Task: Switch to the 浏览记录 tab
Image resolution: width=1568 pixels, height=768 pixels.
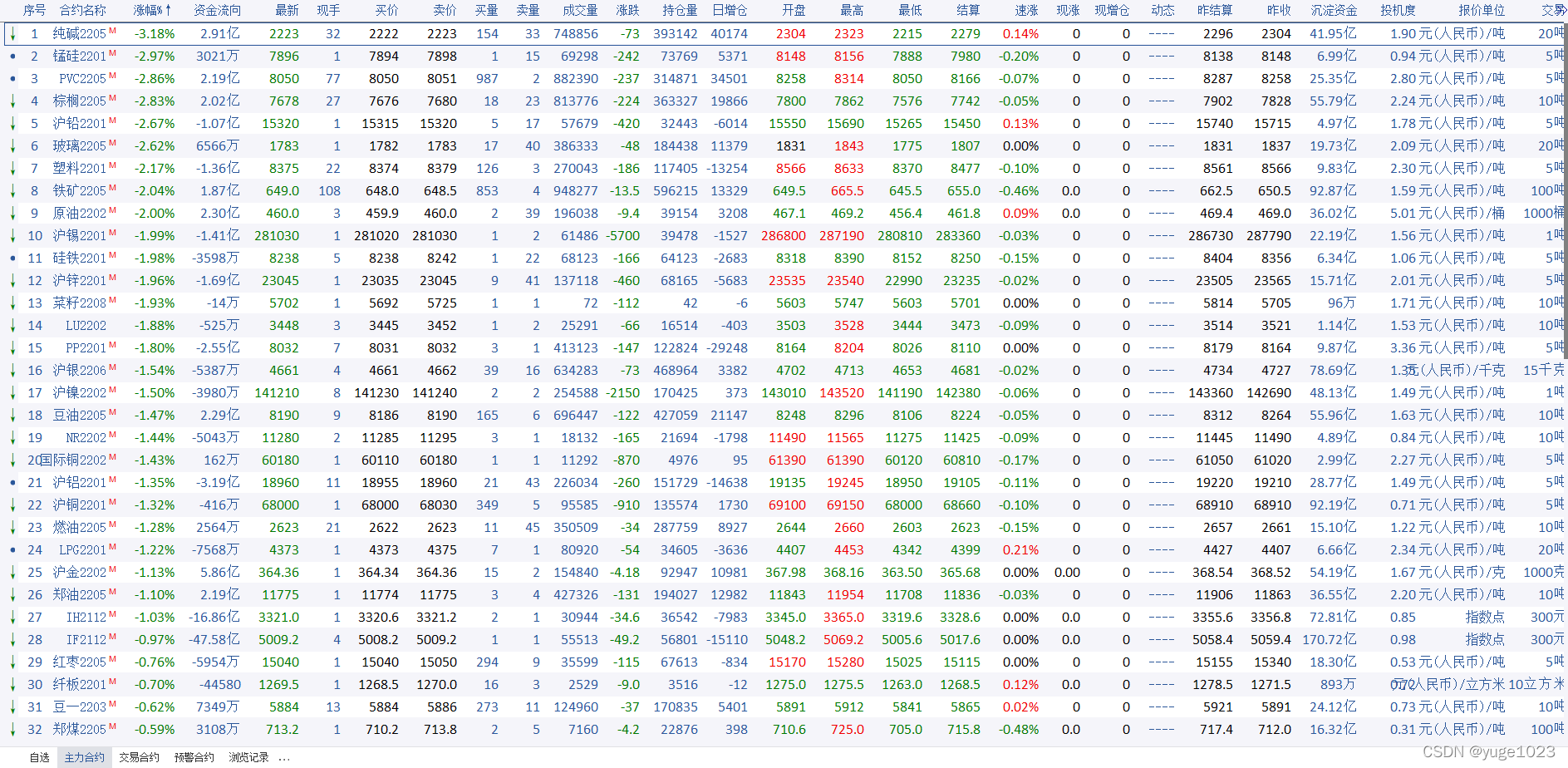Action: 248,757
